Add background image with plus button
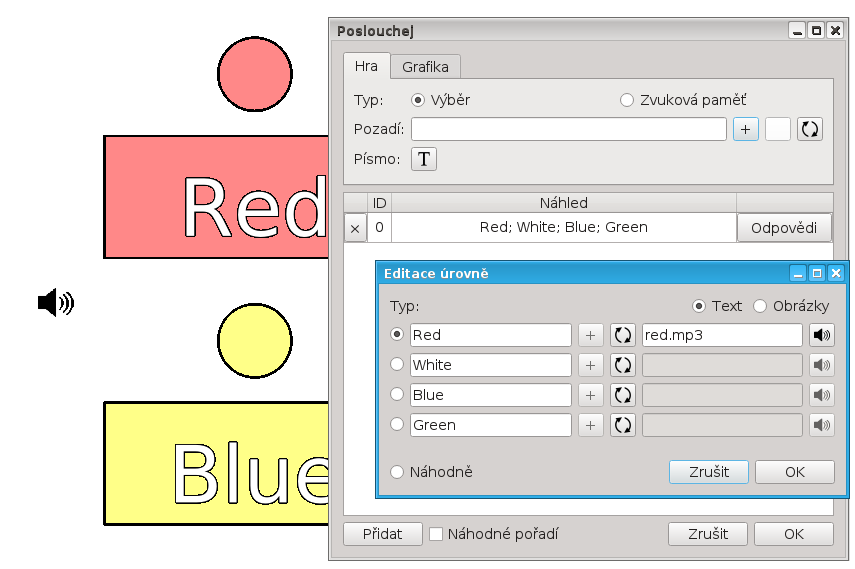The image size is (855, 569). [745, 129]
